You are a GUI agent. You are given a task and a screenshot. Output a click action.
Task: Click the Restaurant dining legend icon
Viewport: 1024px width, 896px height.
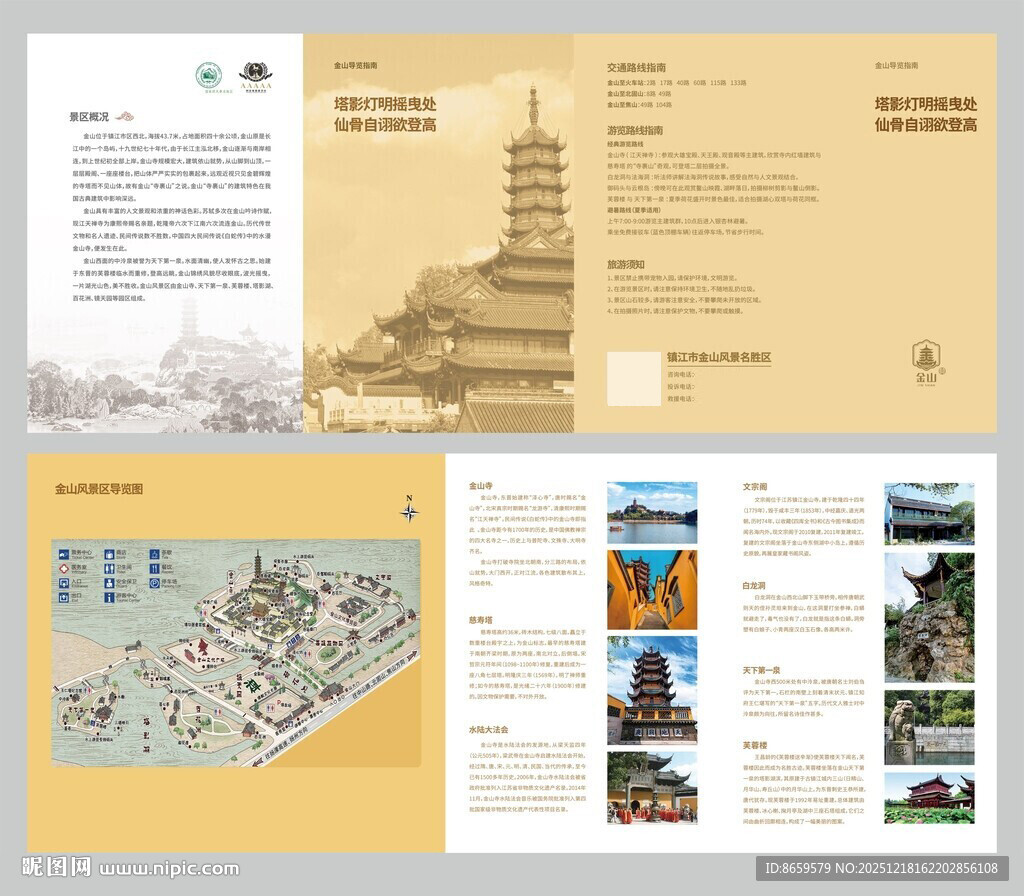click(154, 568)
